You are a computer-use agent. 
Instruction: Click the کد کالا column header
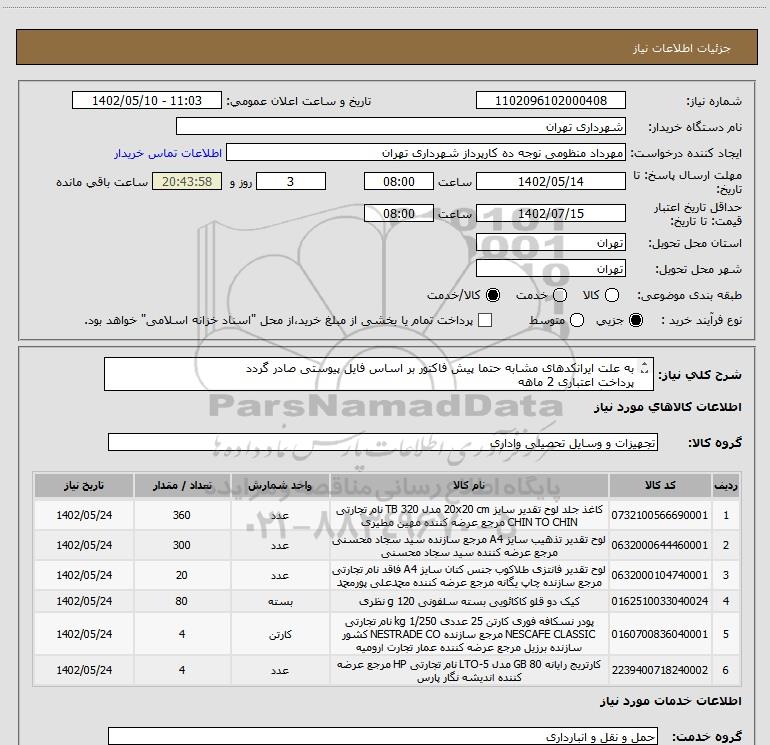(x=660, y=485)
